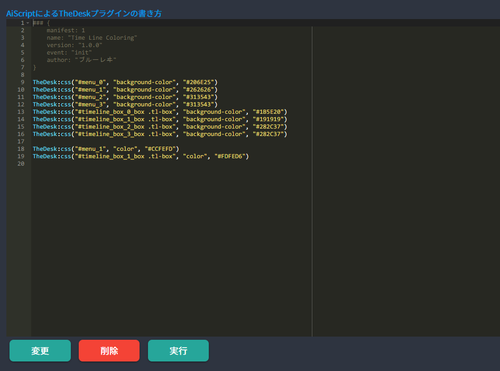
Task: Click the #menu_1 color "#CCFEFD" line
Action: [x=106, y=149]
